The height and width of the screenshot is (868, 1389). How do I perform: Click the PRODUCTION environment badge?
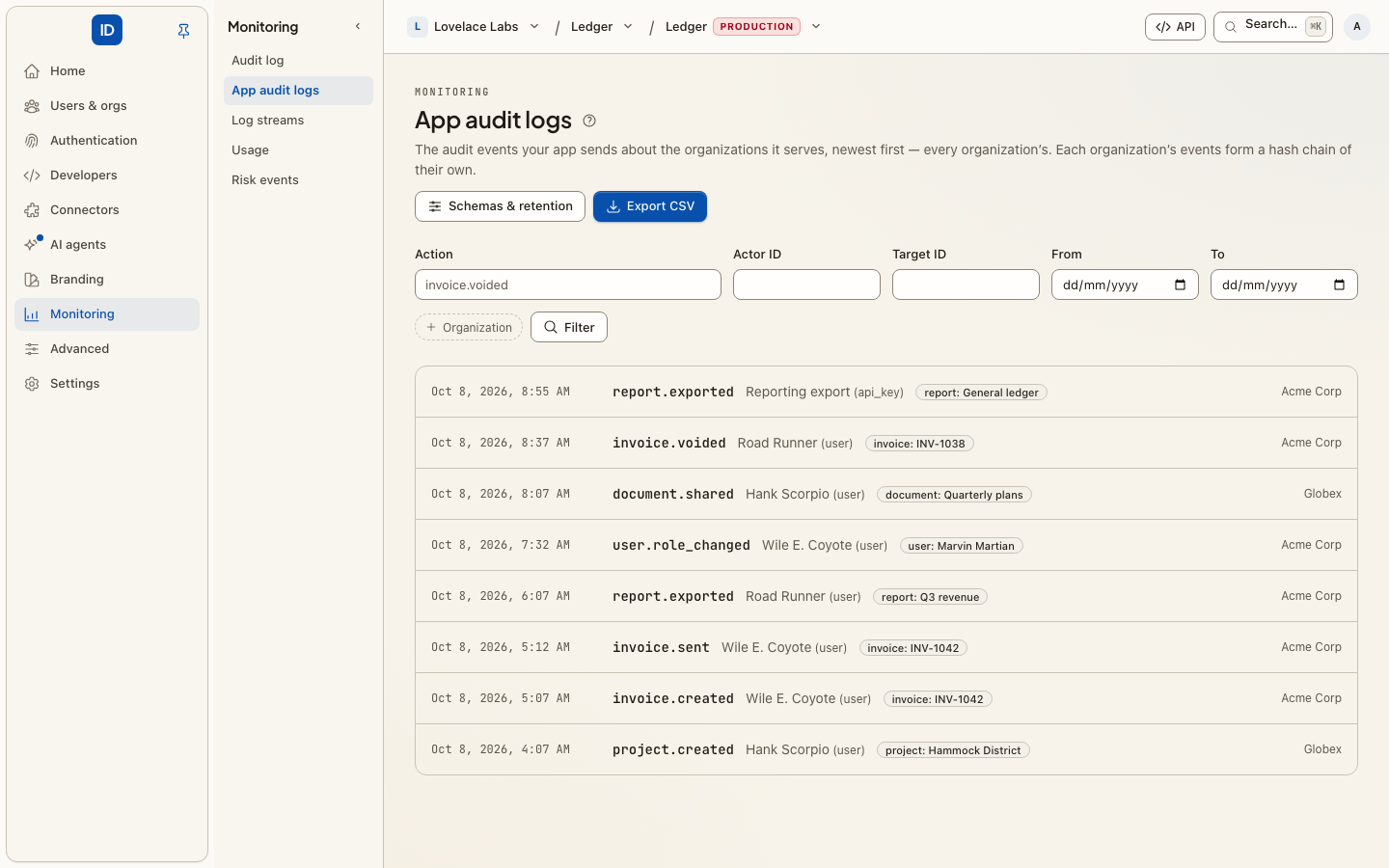756,27
